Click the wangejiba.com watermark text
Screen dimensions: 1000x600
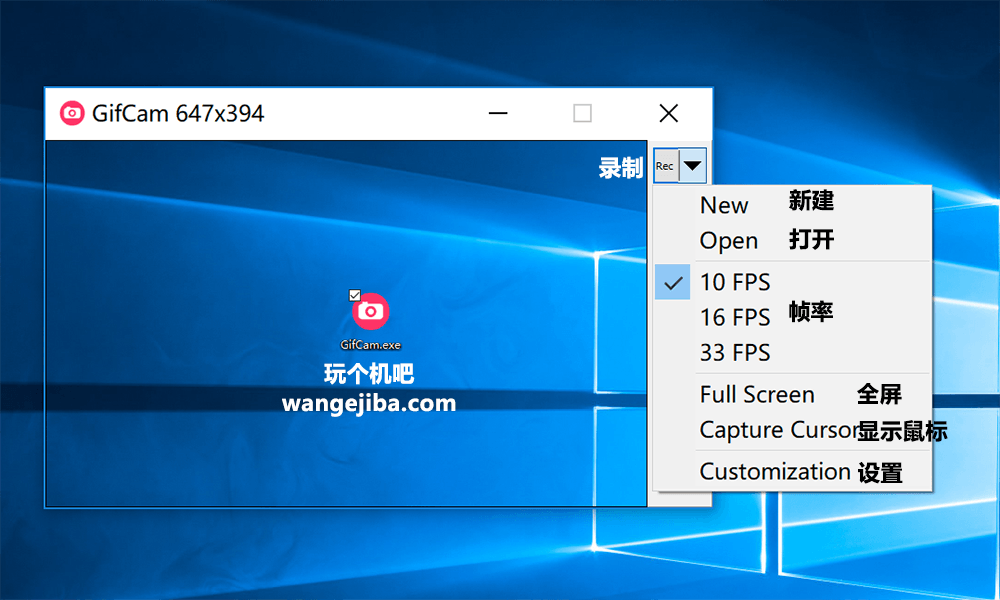368,404
